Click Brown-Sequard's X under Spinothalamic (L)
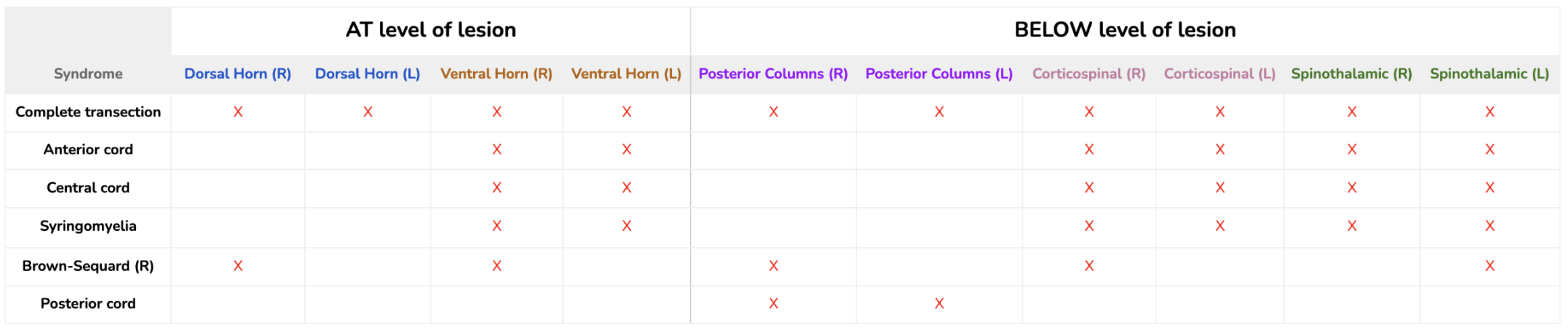Viewport: 1568px width, 333px height. (1490, 266)
